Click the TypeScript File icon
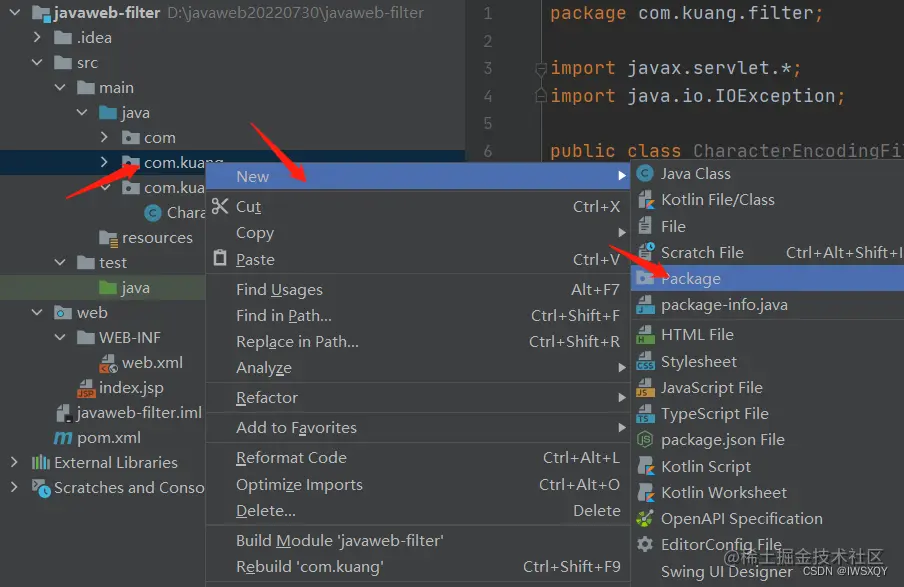The image size is (904, 587). 645,413
